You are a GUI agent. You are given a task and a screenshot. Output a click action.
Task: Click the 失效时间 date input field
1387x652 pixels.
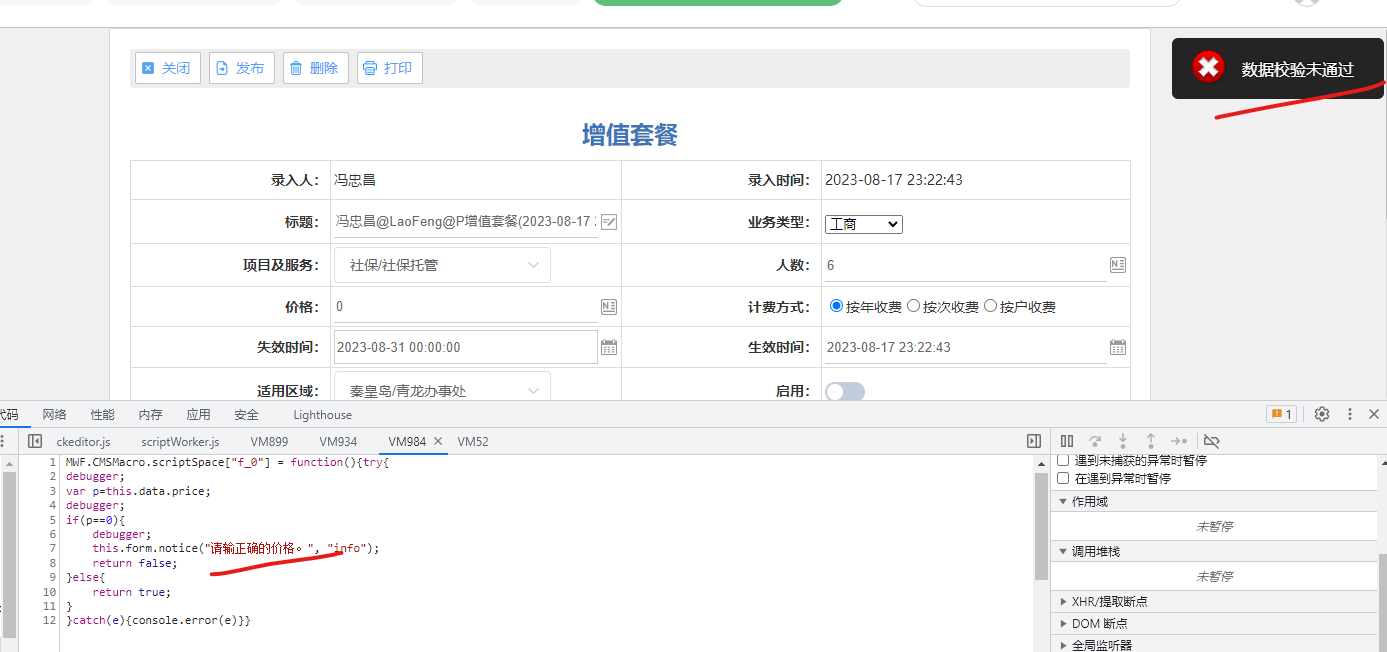[x=466, y=347]
